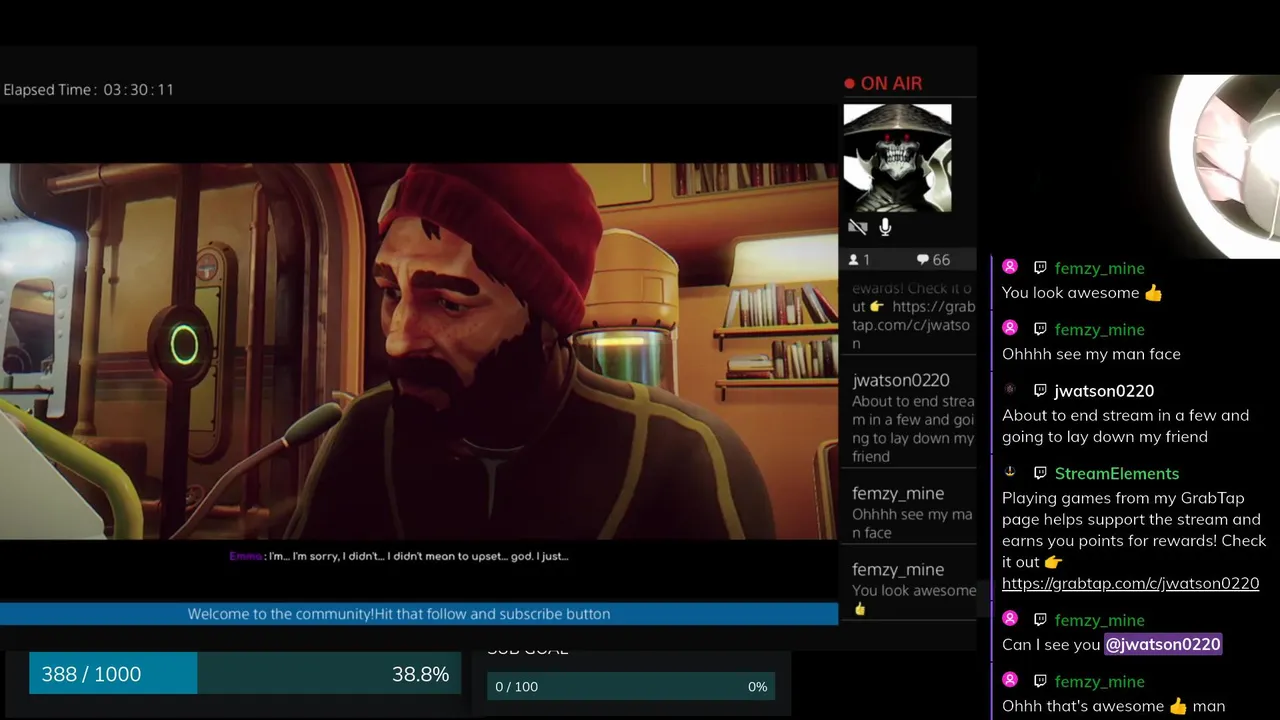Image resolution: width=1280 pixels, height=720 pixels.
Task: Click "Playing games from my GrabTap" message text
Action: click(x=1133, y=530)
